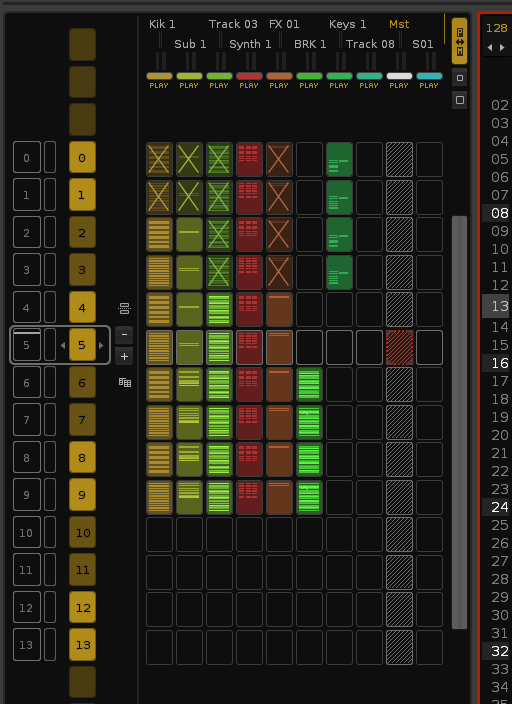Click the small-square matrix slot size button
512x704 pixels.
tap(459, 78)
